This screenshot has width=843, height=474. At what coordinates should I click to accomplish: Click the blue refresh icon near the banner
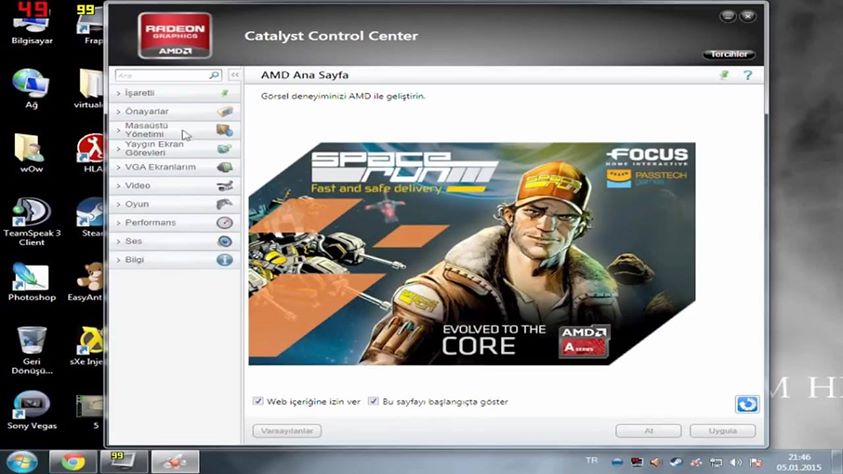(x=747, y=404)
